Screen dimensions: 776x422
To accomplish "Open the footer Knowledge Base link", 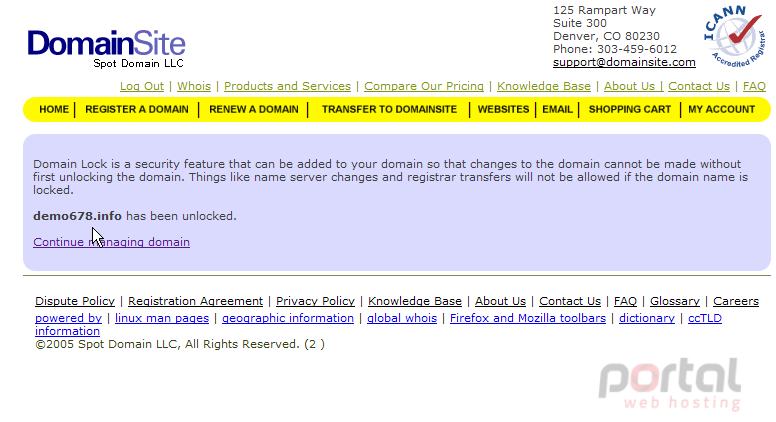I will [415, 301].
